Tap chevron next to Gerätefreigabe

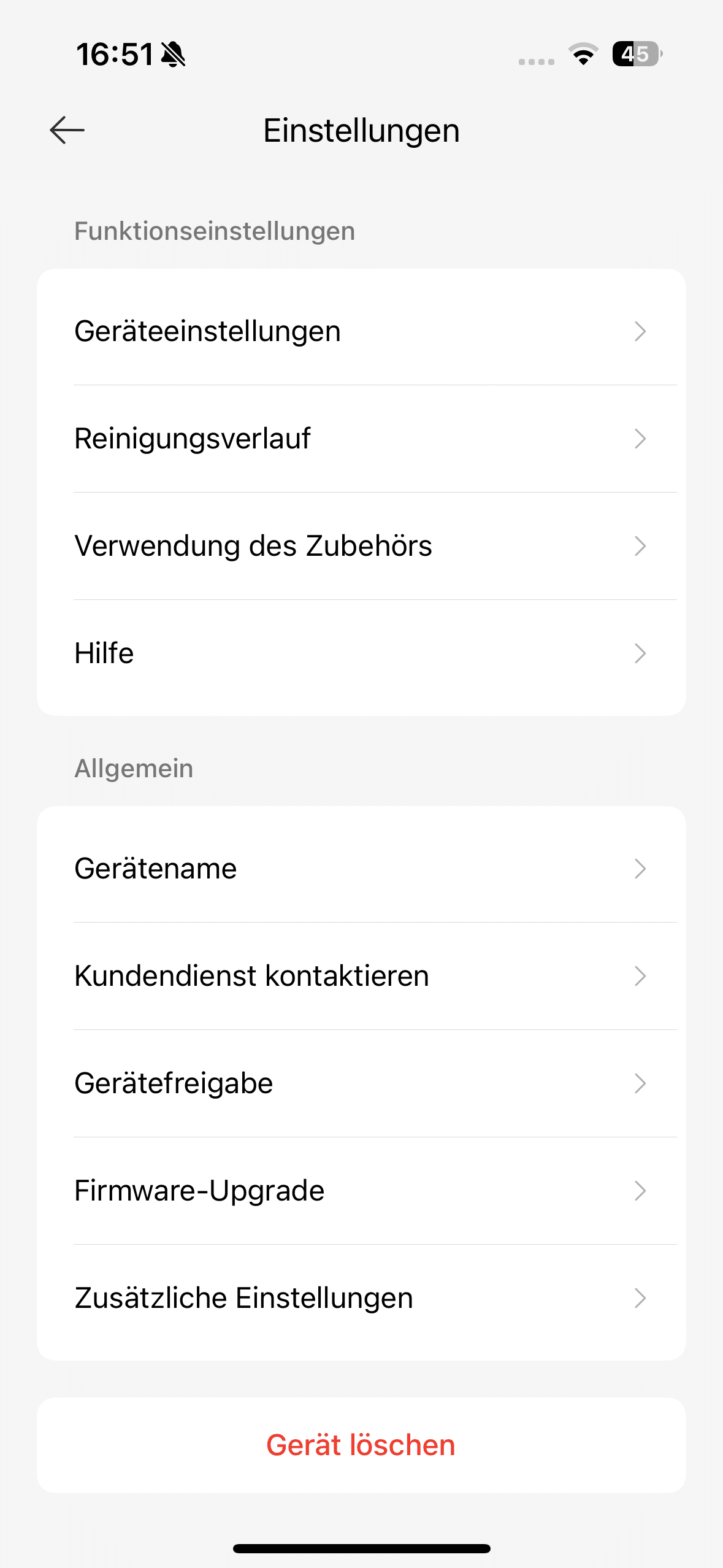640,1083
